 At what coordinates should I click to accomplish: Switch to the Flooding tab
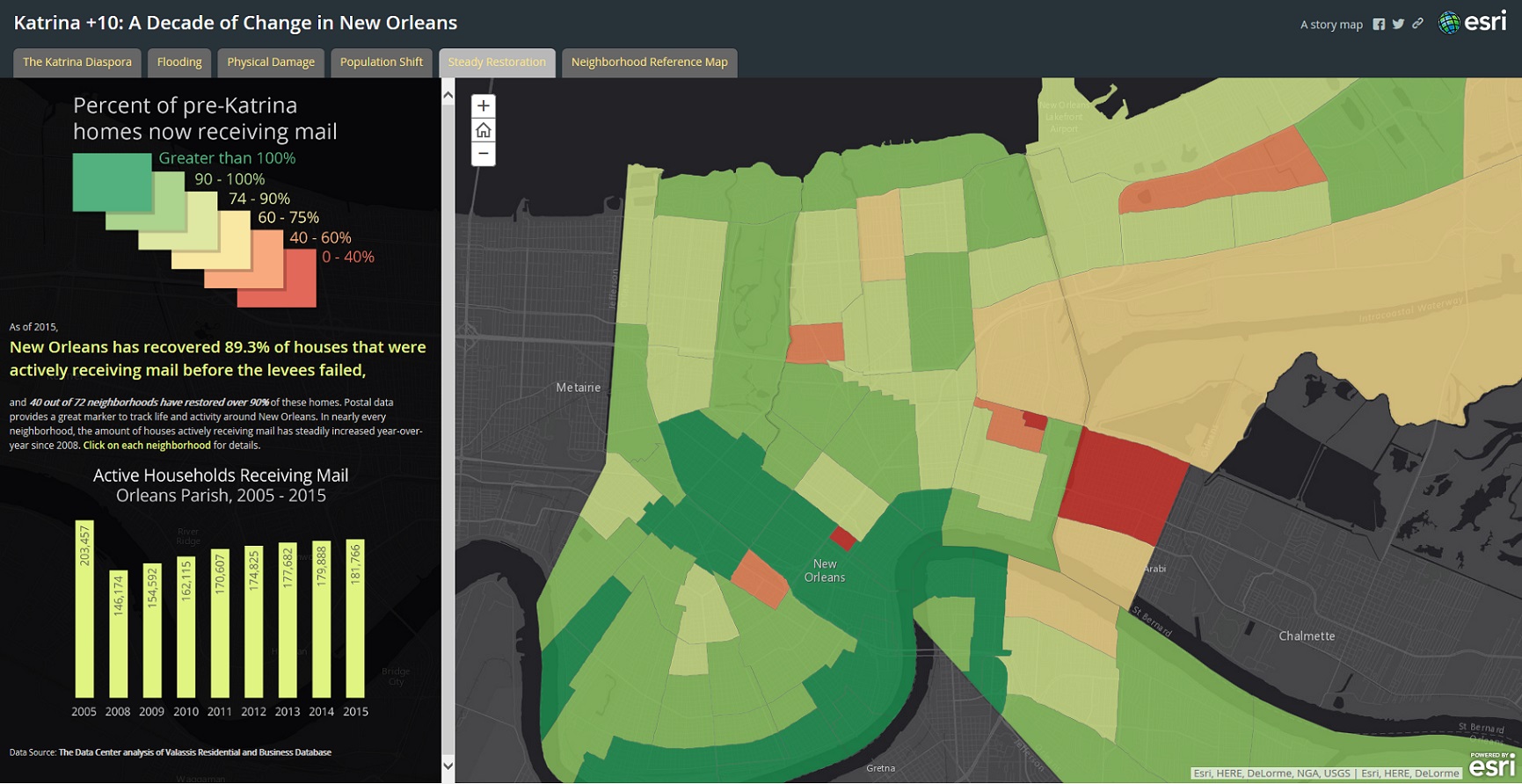[179, 62]
